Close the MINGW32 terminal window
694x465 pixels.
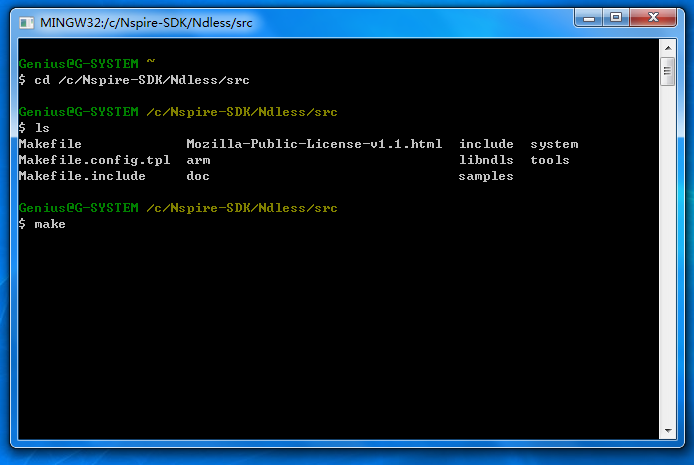point(653,18)
